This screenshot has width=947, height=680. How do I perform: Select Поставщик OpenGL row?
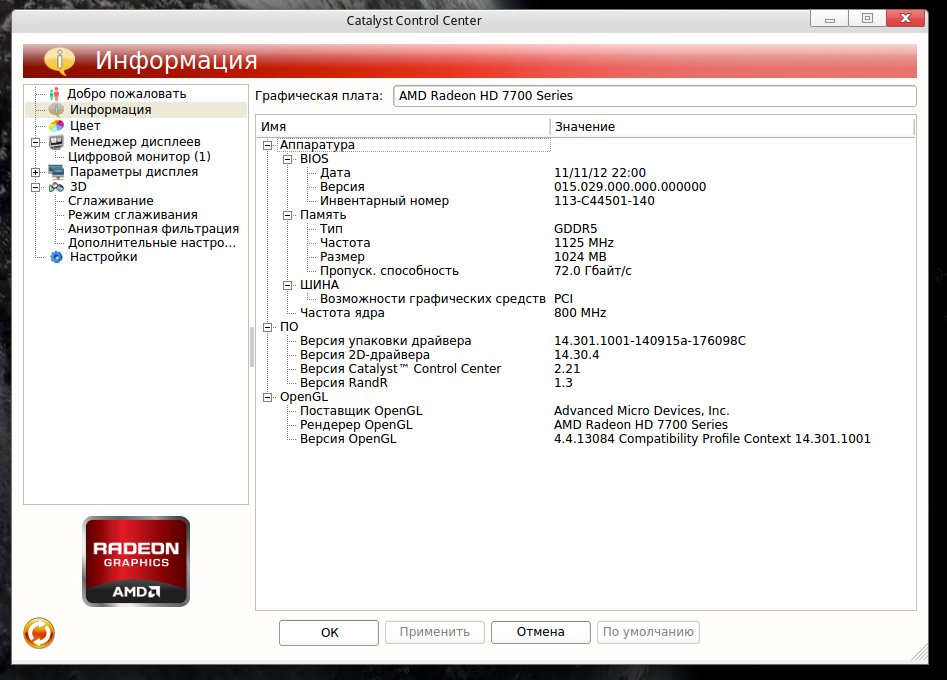point(586,411)
